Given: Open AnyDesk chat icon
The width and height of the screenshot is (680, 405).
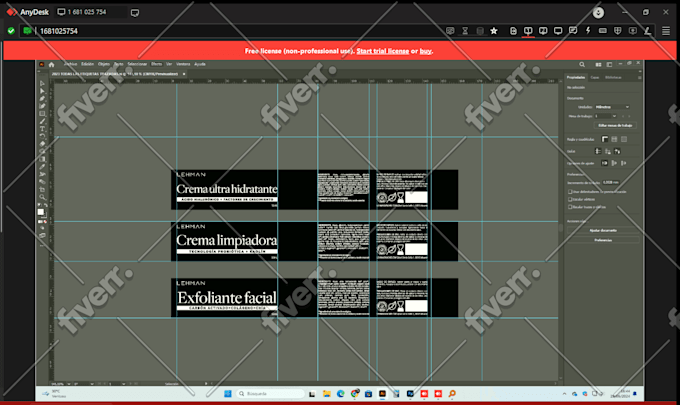Looking at the screenshot, I should coord(573,31).
